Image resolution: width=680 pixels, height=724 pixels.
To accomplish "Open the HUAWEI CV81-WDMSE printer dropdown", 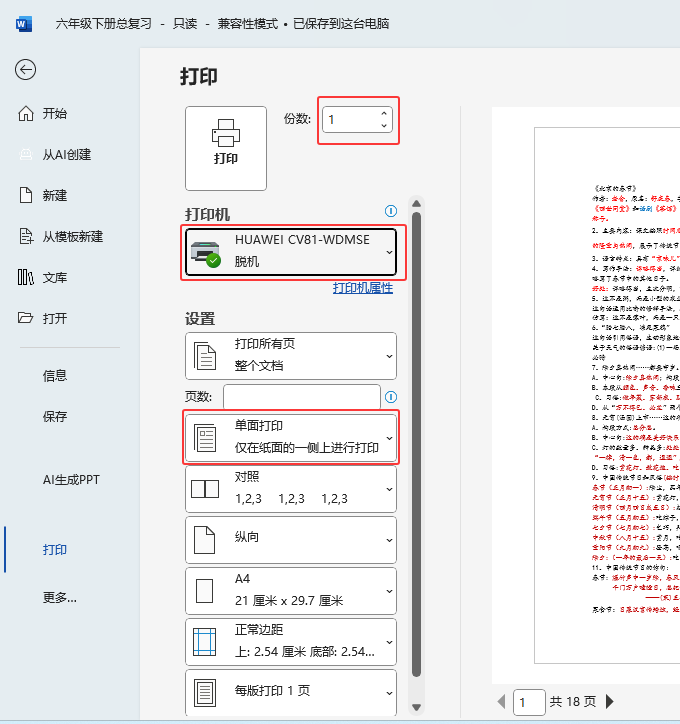I will click(x=291, y=252).
